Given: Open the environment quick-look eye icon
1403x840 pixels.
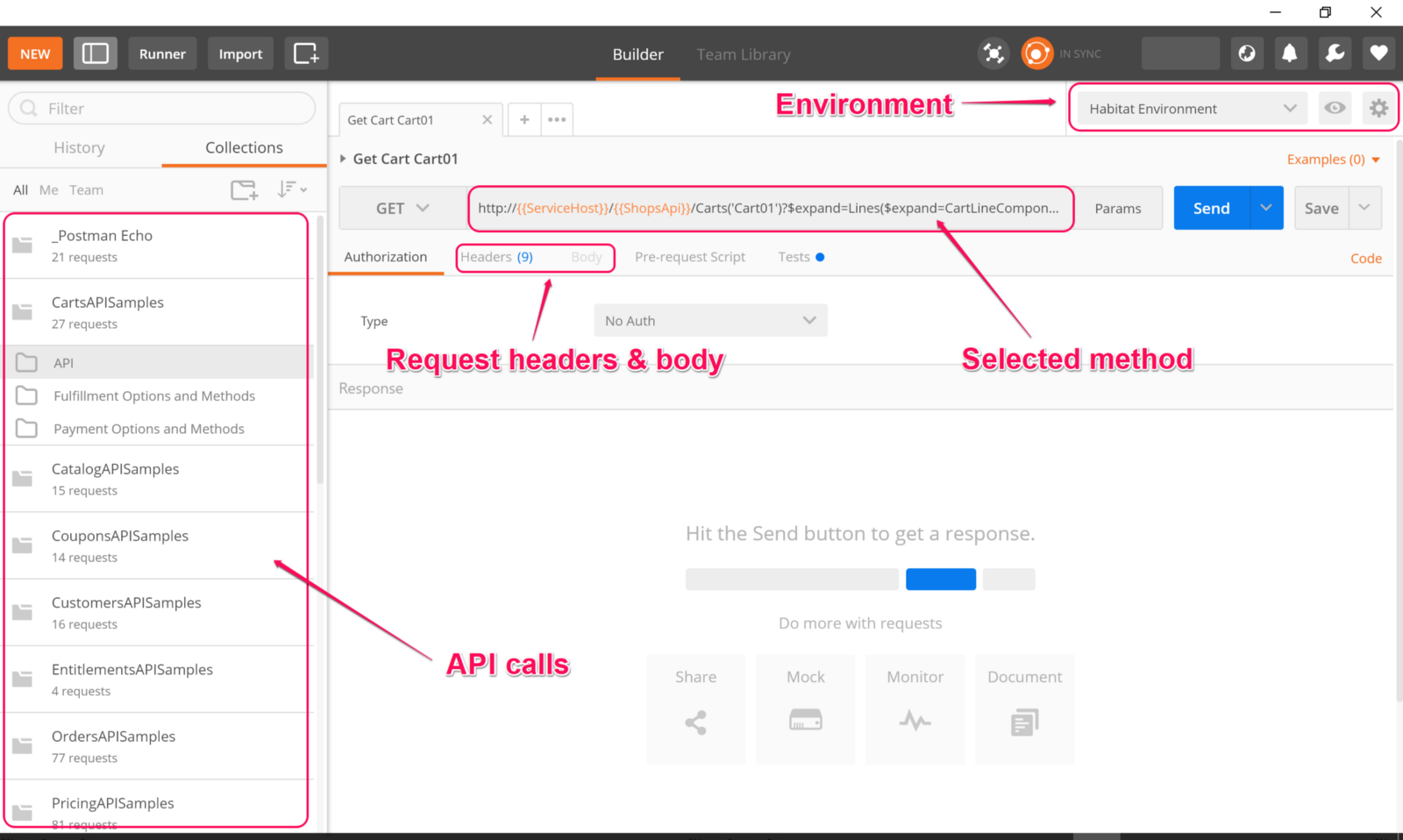Looking at the screenshot, I should [x=1335, y=108].
